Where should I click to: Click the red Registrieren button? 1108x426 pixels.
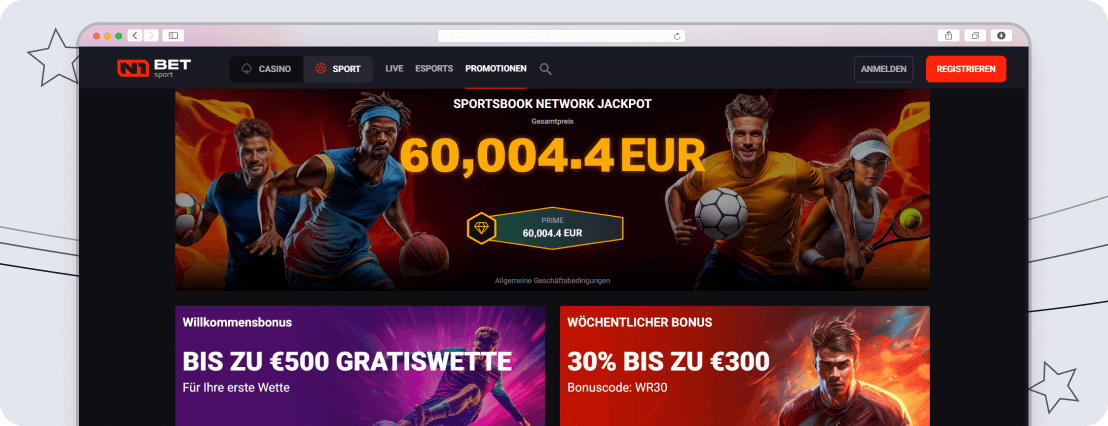coord(966,69)
